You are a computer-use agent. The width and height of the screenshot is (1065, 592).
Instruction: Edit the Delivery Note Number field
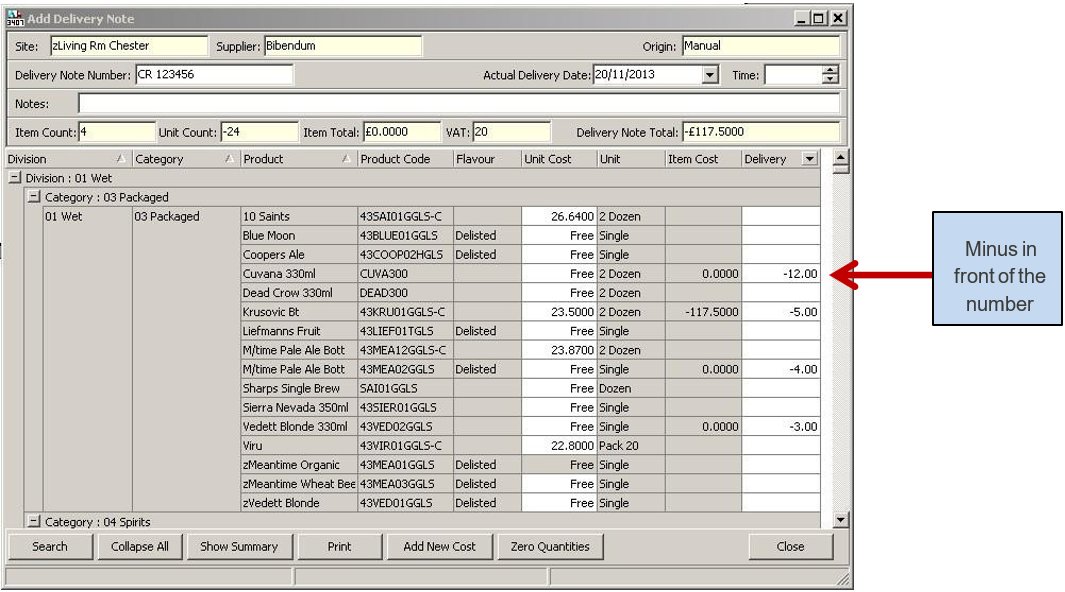point(213,75)
